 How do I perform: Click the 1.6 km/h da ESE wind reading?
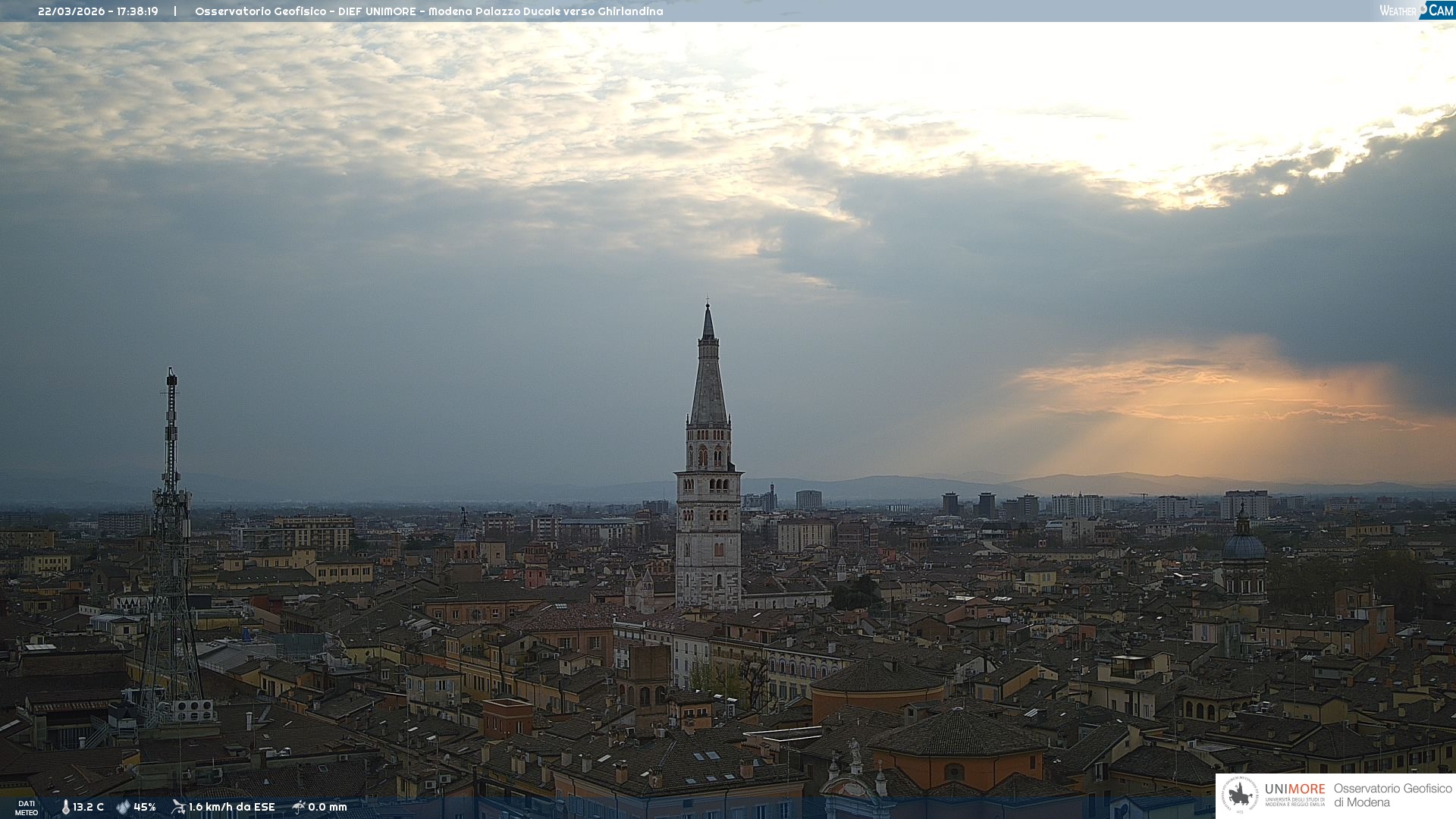231,807
